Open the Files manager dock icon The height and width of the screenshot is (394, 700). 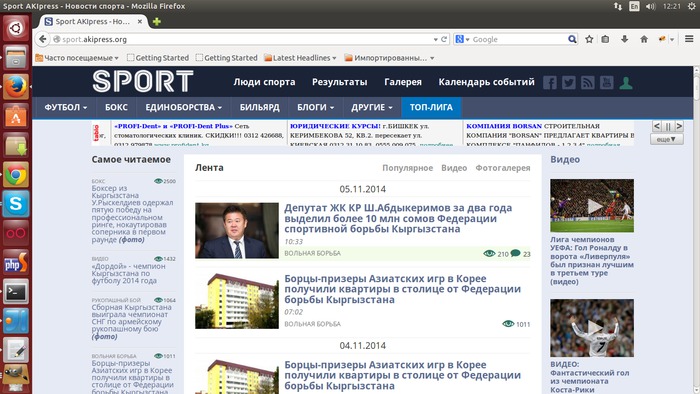[16, 57]
